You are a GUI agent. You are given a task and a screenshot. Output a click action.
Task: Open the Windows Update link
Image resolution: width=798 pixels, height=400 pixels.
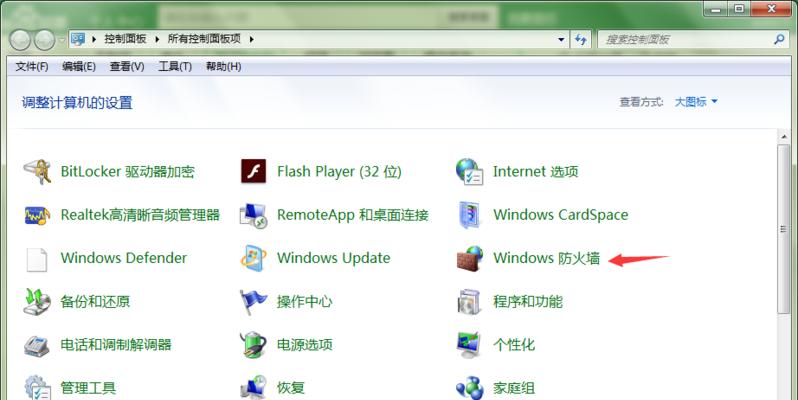(x=333, y=258)
